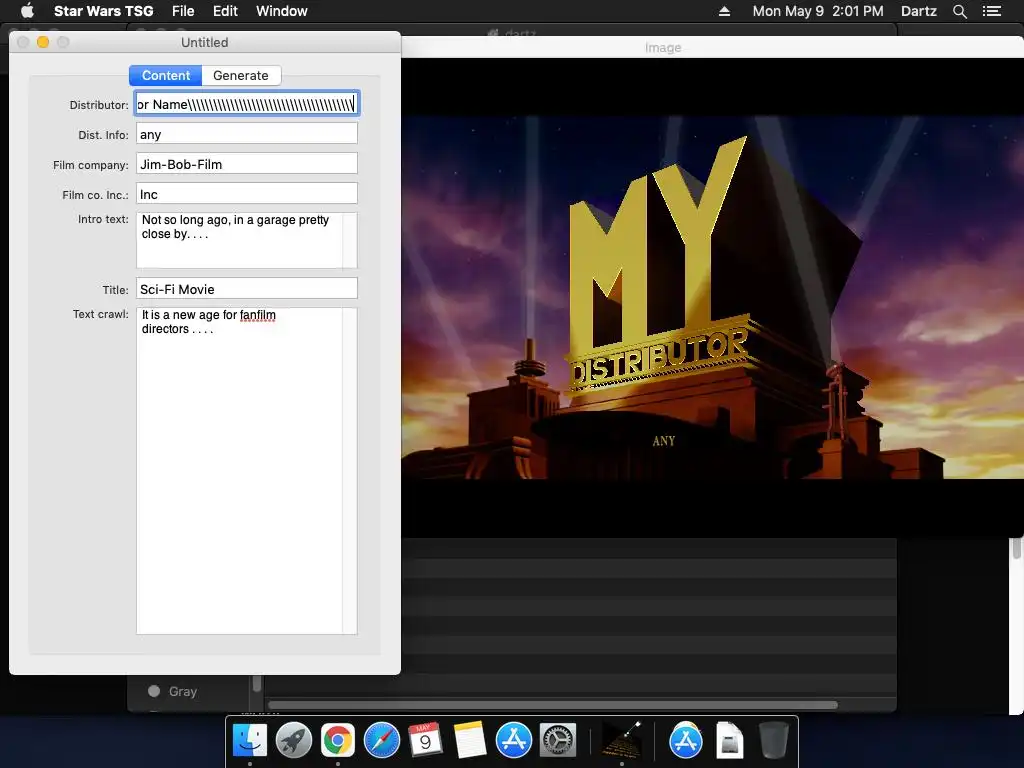1024x768 pixels.
Task: Open the File menu
Action: [183, 11]
